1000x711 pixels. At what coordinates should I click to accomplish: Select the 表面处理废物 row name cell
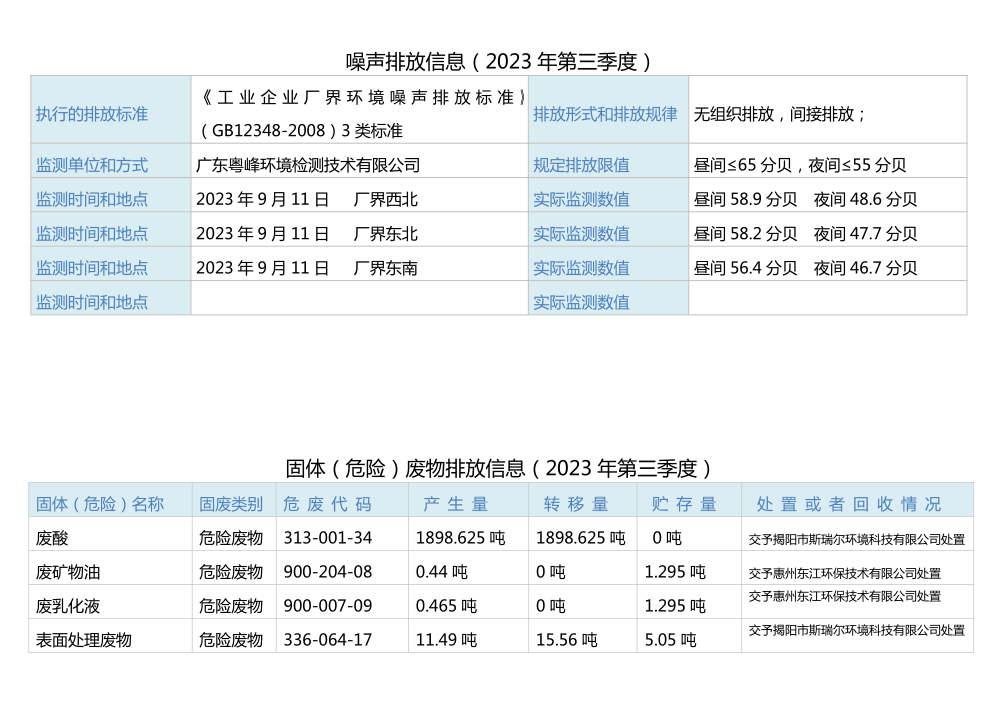tap(110, 636)
